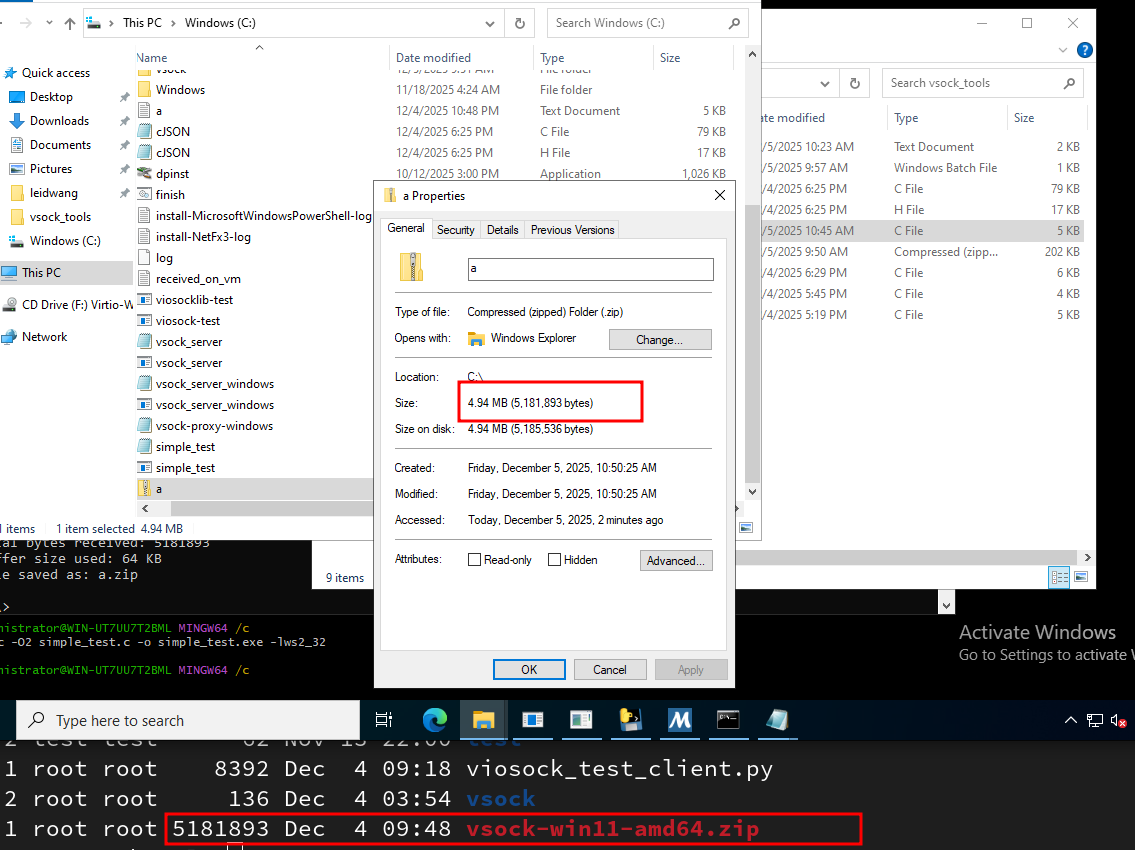
Task: Select the Windows folder in file list
Action: coord(180,90)
